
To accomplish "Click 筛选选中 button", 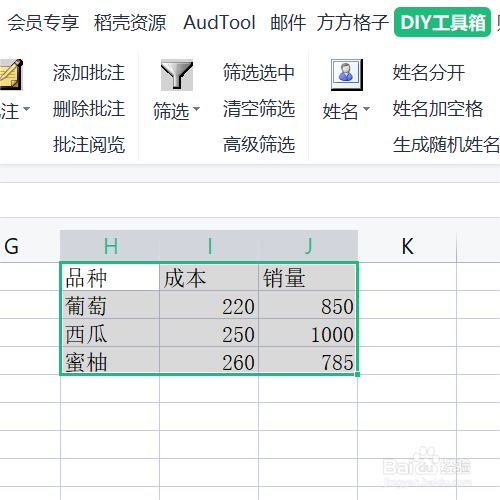I will pos(259,73).
